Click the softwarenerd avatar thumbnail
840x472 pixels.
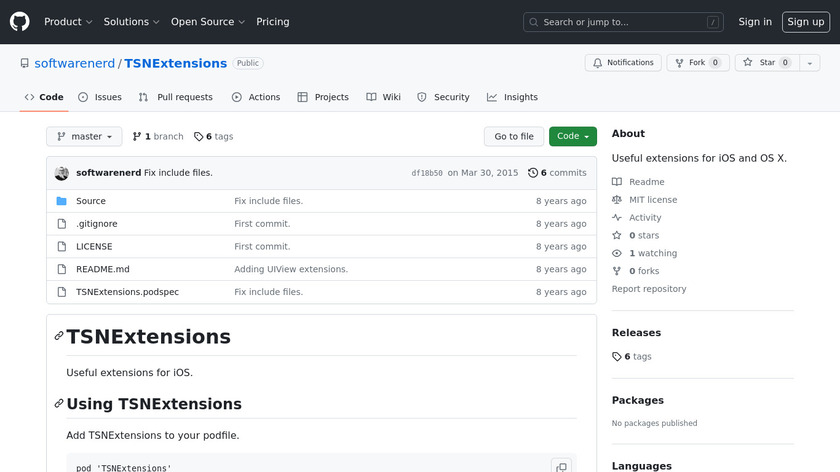62,173
